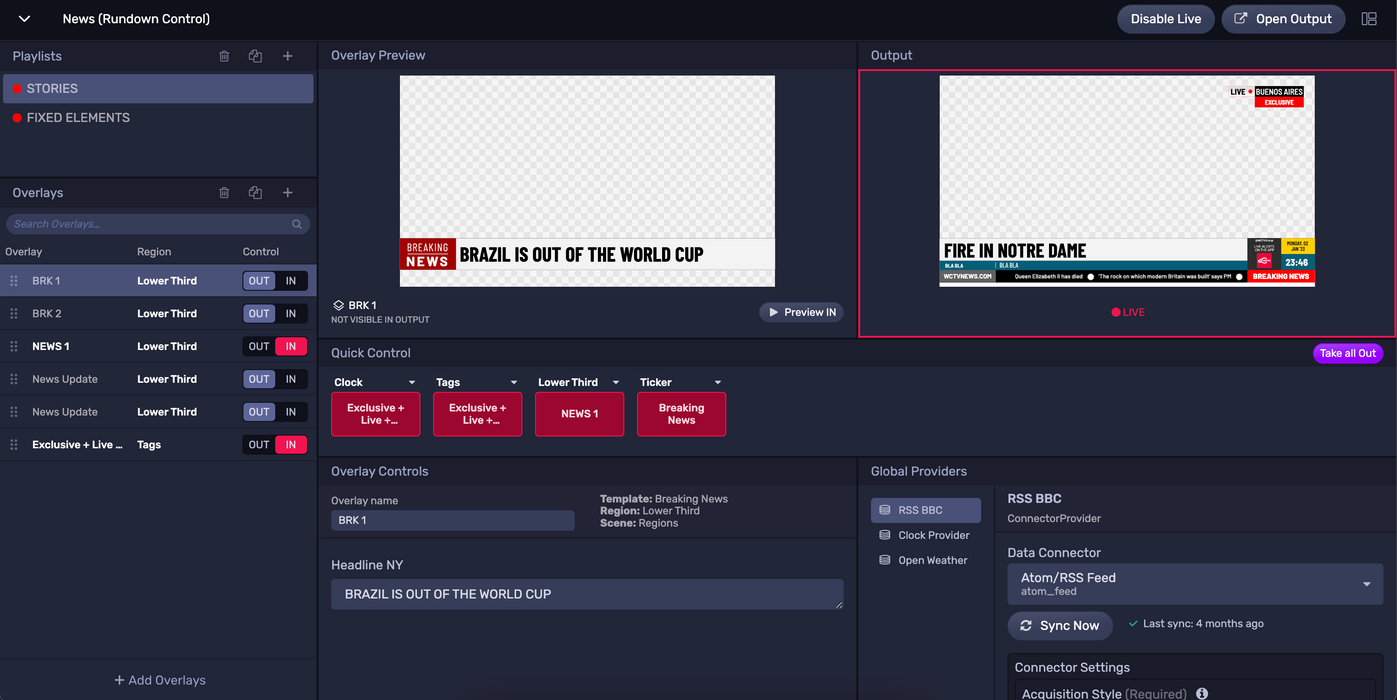The image size is (1397, 700).
Task: Delete playlist using Playlists trash icon
Action: tap(224, 56)
